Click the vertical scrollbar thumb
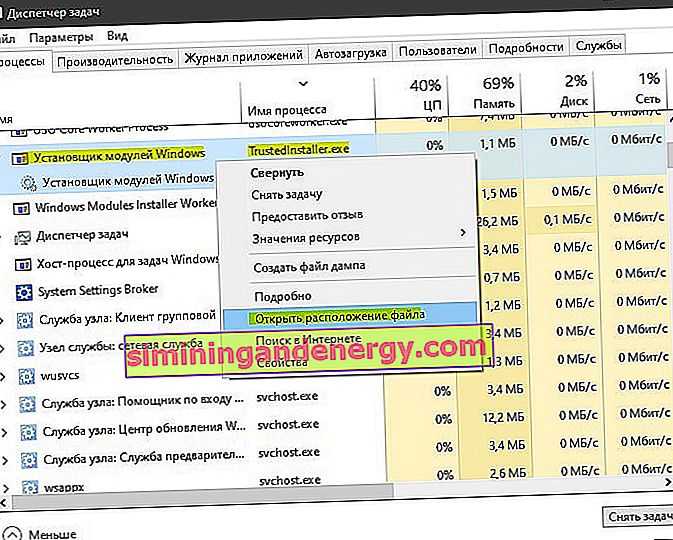 pos(670,155)
